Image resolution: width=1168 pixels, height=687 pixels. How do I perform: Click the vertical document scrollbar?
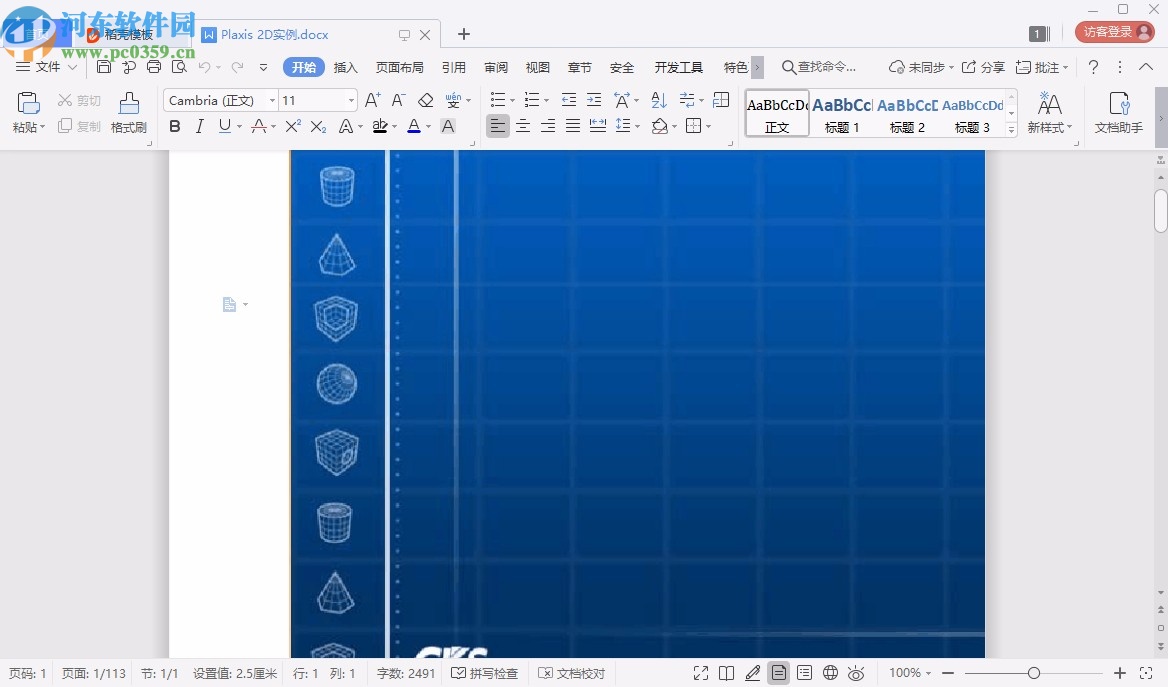(1161, 210)
